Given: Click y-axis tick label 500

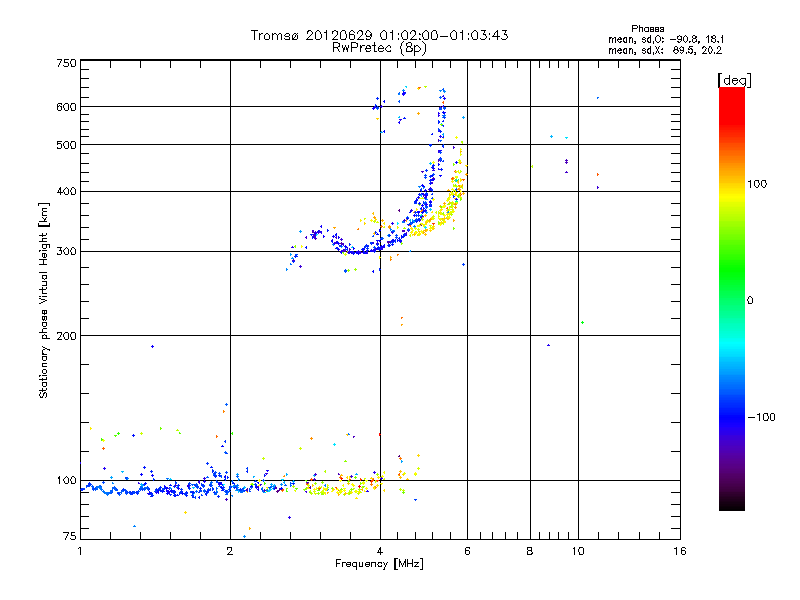Looking at the screenshot, I should pyautogui.click(x=66, y=145).
